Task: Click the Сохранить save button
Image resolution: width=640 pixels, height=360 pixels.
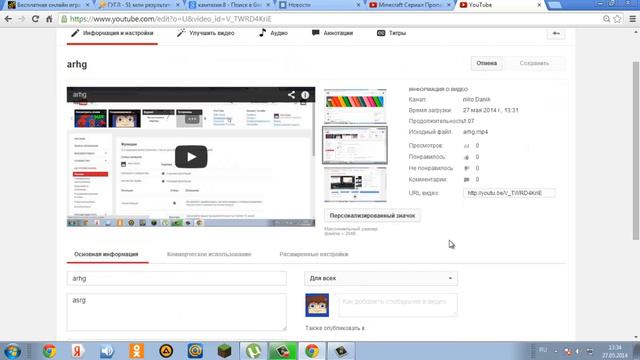Action: coord(534,63)
